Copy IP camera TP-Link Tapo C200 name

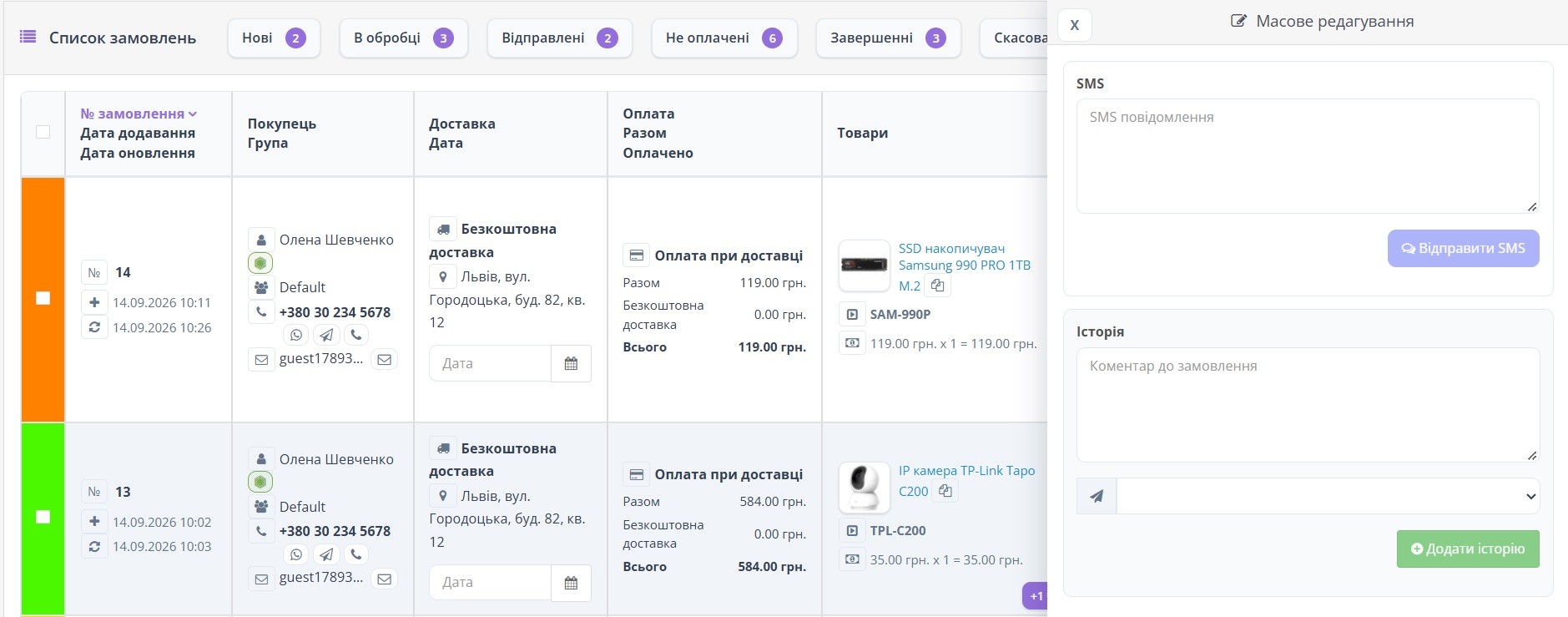(x=945, y=491)
